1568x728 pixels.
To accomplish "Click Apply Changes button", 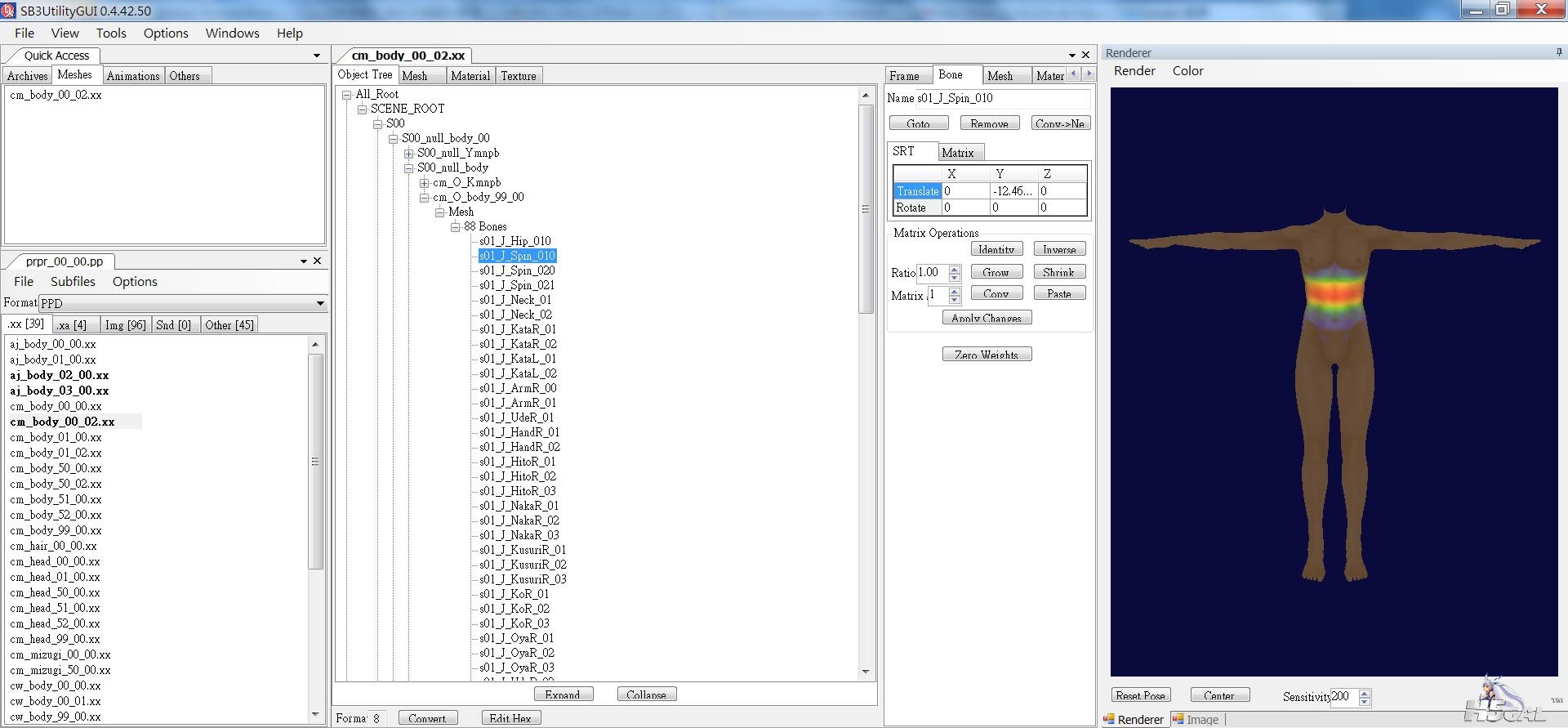I will click(987, 318).
